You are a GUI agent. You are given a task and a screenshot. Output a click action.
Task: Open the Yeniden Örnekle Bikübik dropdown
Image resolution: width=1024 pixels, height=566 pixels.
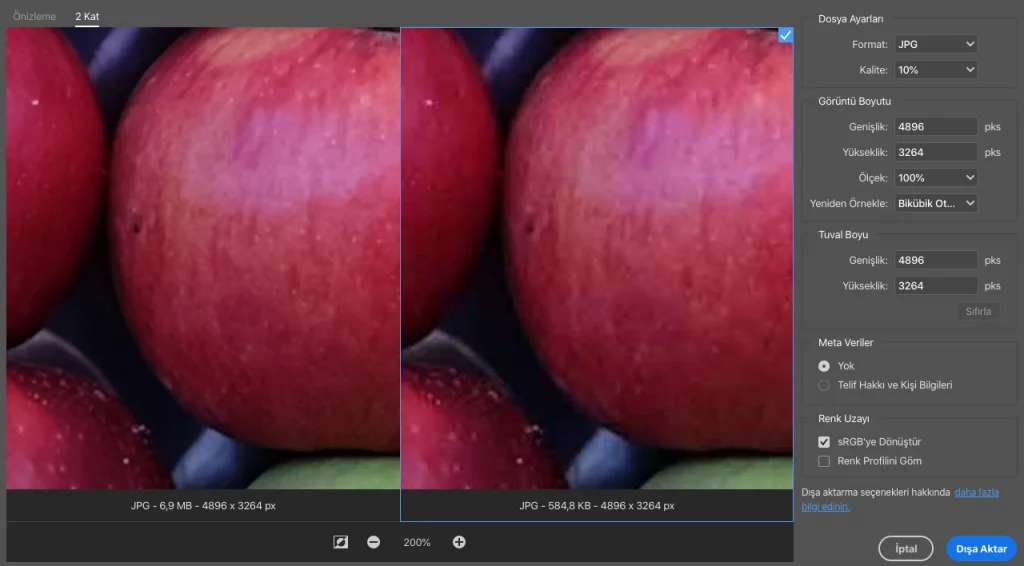point(936,203)
